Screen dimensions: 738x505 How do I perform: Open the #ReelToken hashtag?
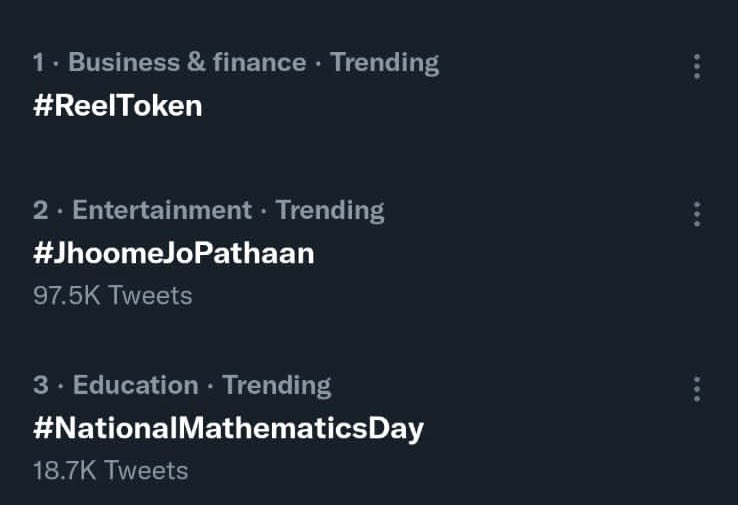pyautogui.click(x=118, y=105)
